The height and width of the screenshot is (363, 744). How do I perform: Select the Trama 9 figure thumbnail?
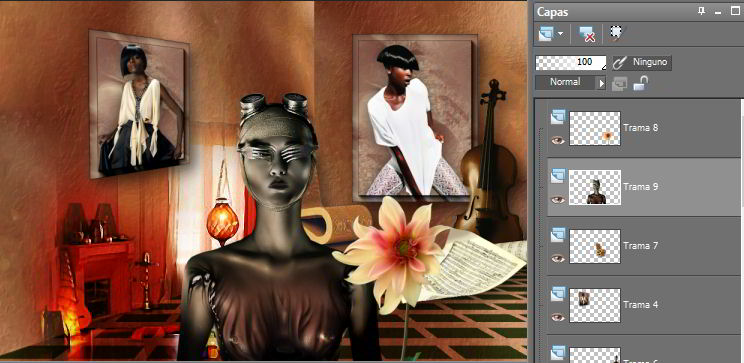point(595,187)
